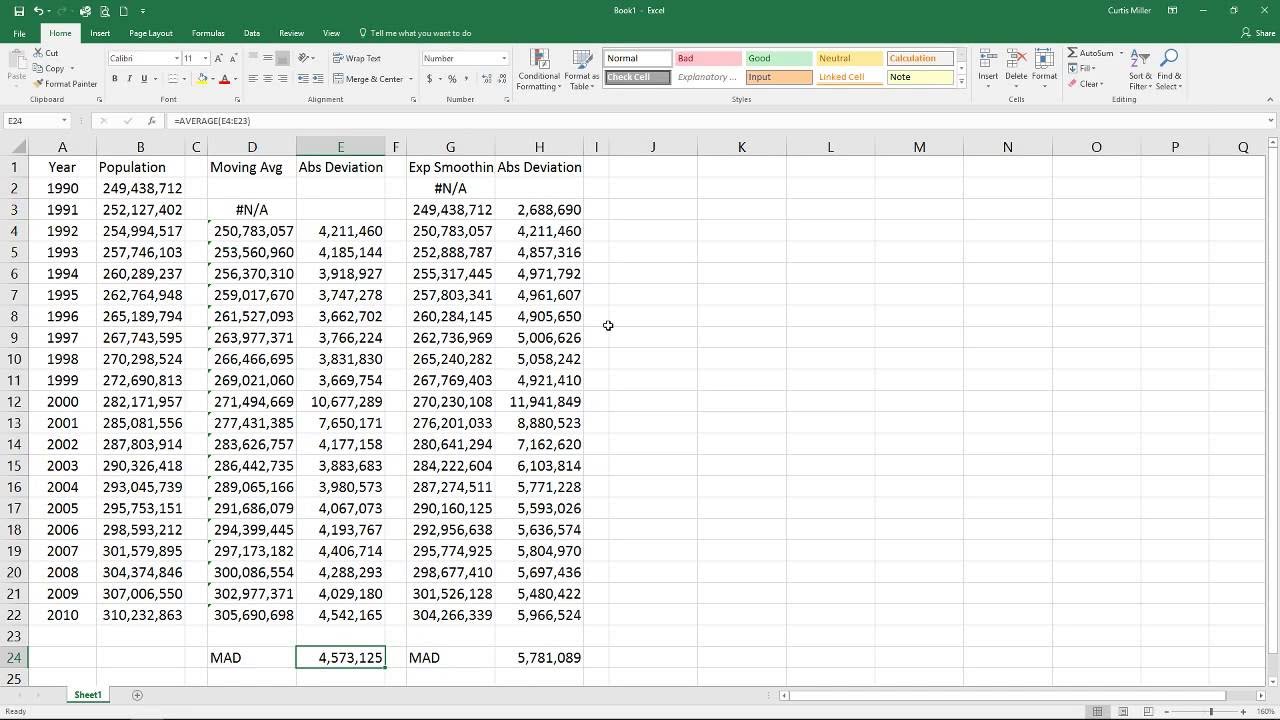1280x720 pixels.
Task: Apply yellow fill color to cells
Action: click(x=202, y=79)
